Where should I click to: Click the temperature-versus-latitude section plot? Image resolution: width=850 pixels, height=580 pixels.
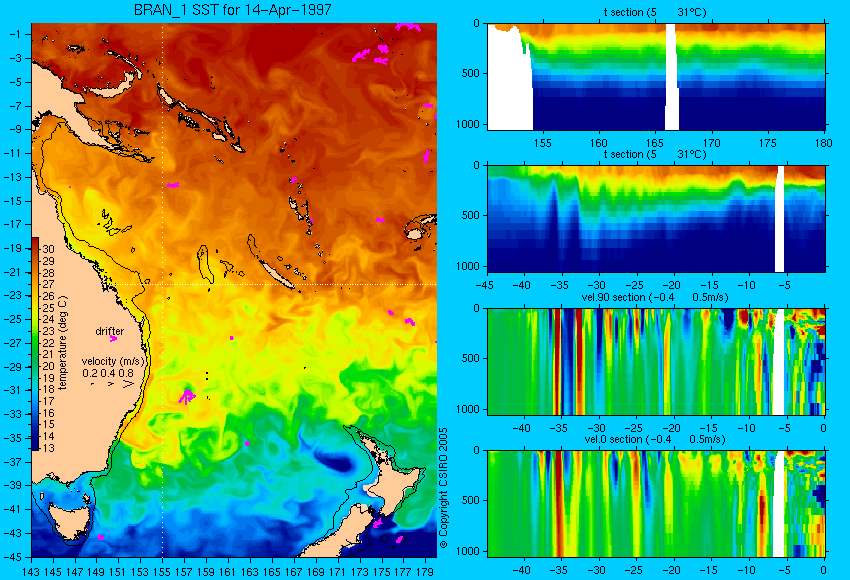pos(656,218)
